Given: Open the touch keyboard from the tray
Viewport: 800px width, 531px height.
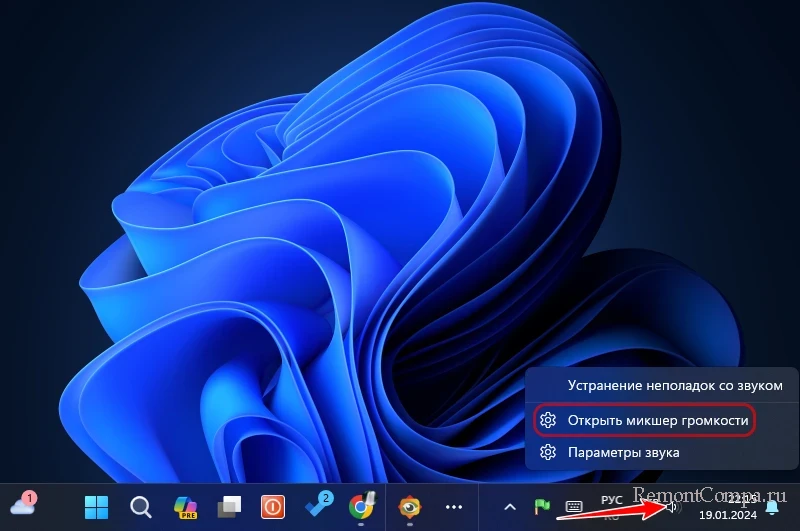Looking at the screenshot, I should (574, 507).
